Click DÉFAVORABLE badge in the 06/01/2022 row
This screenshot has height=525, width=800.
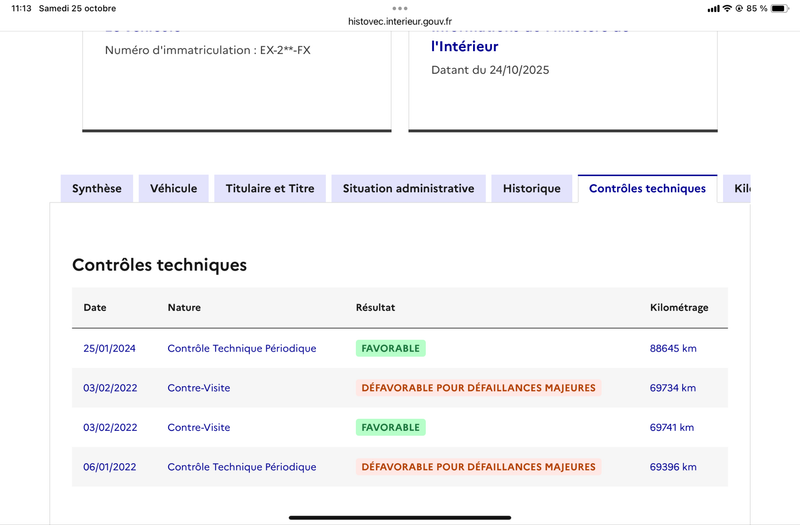tap(479, 467)
